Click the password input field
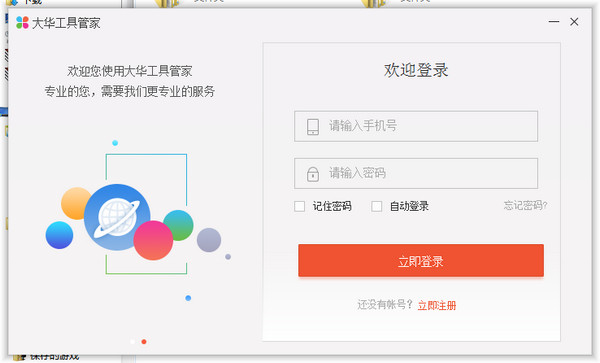The image size is (600, 363). pos(416,174)
